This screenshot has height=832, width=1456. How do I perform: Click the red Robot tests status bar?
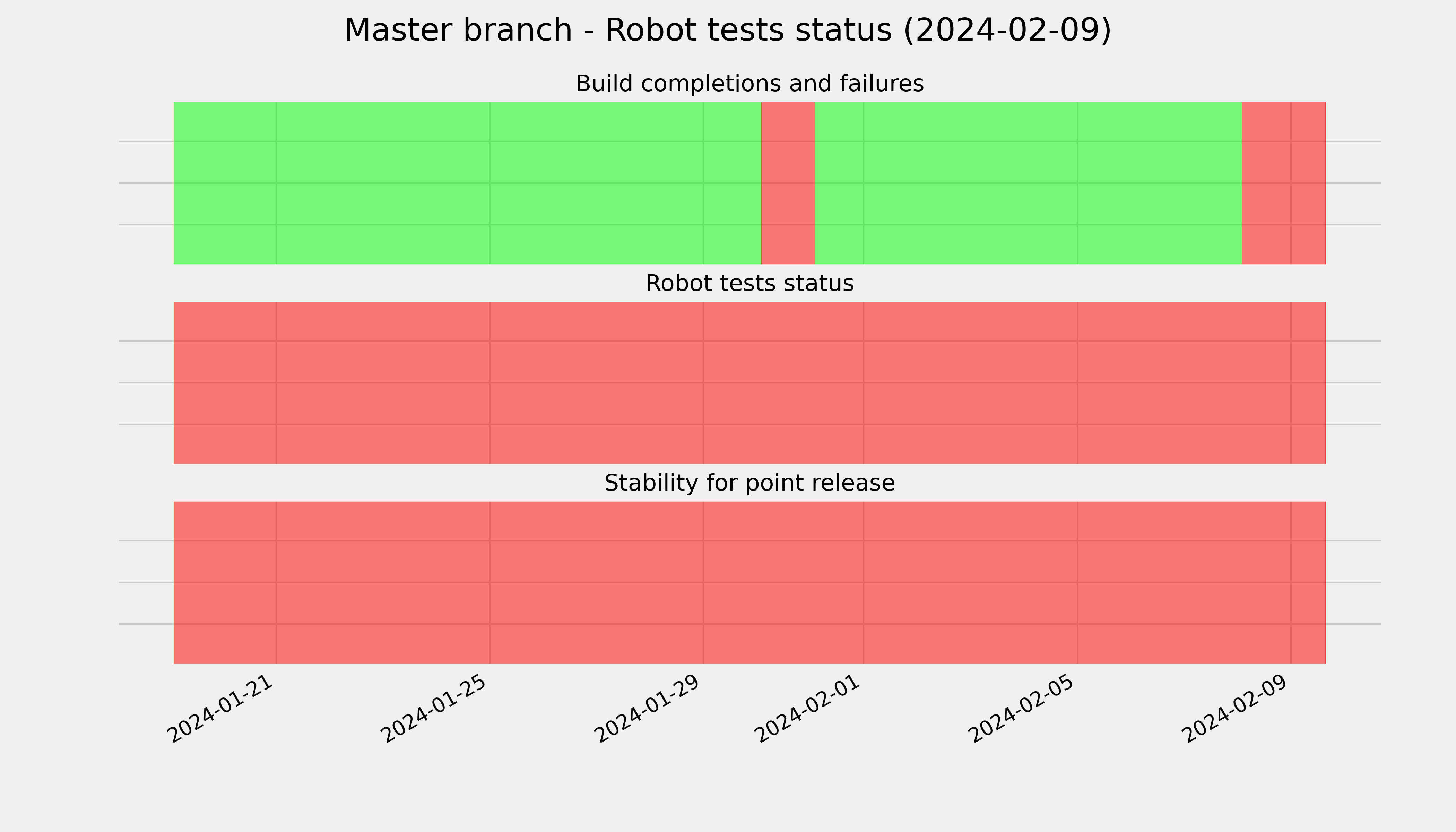(750, 383)
